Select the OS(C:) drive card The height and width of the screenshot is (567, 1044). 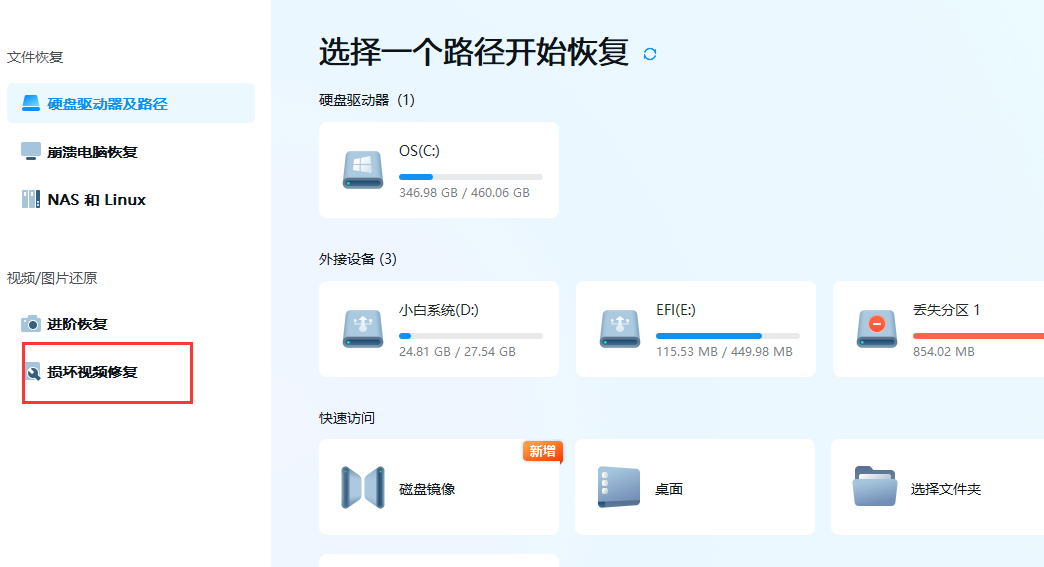pyautogui.click(x=439, y=170)
